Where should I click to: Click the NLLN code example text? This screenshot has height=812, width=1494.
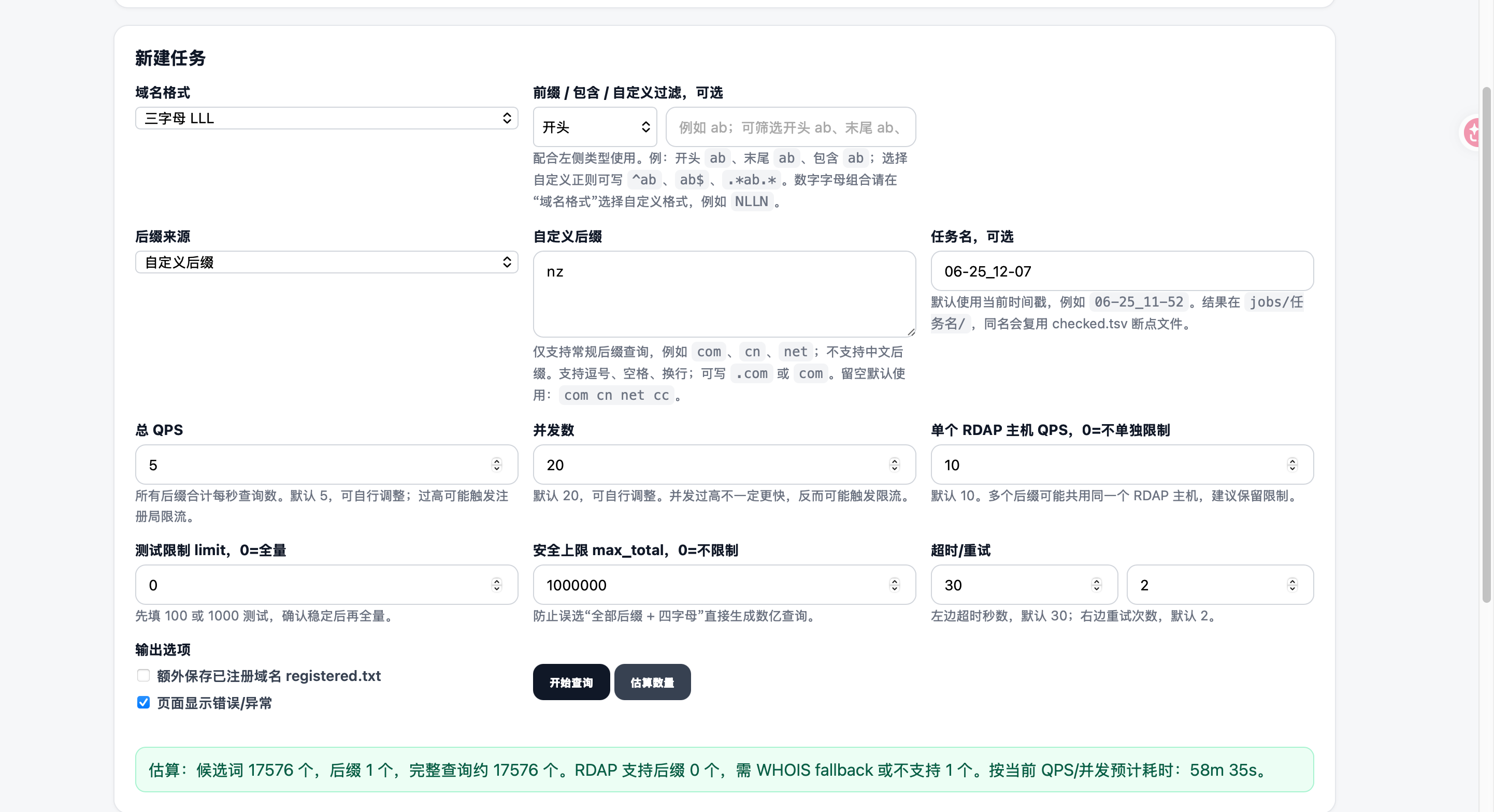click(x=751, y=201)
